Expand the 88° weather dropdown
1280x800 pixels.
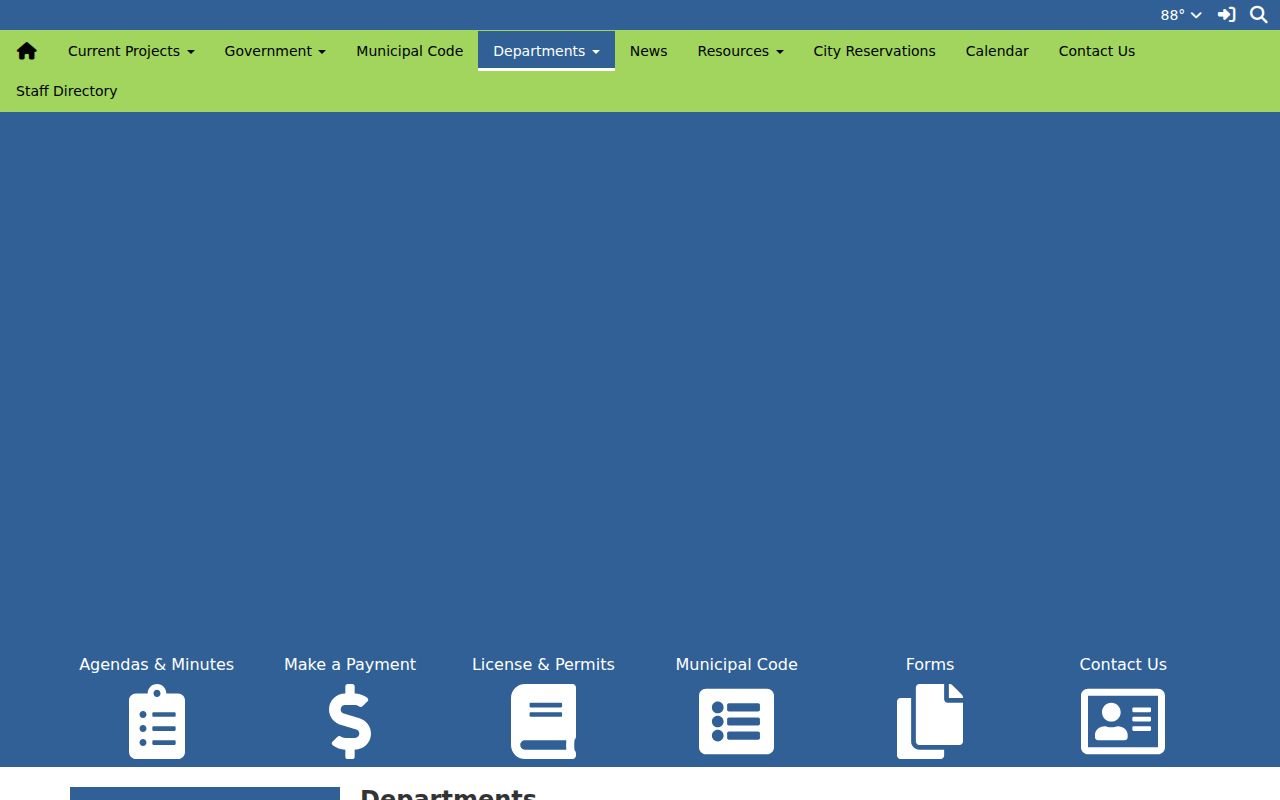click(x=1181, y=15)
